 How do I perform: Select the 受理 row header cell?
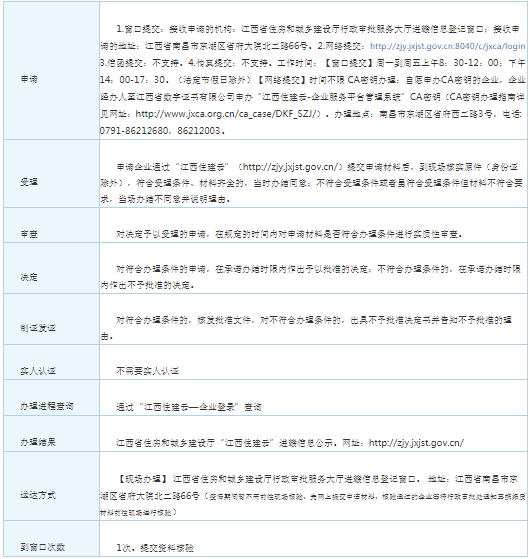(x=51, y=174)
